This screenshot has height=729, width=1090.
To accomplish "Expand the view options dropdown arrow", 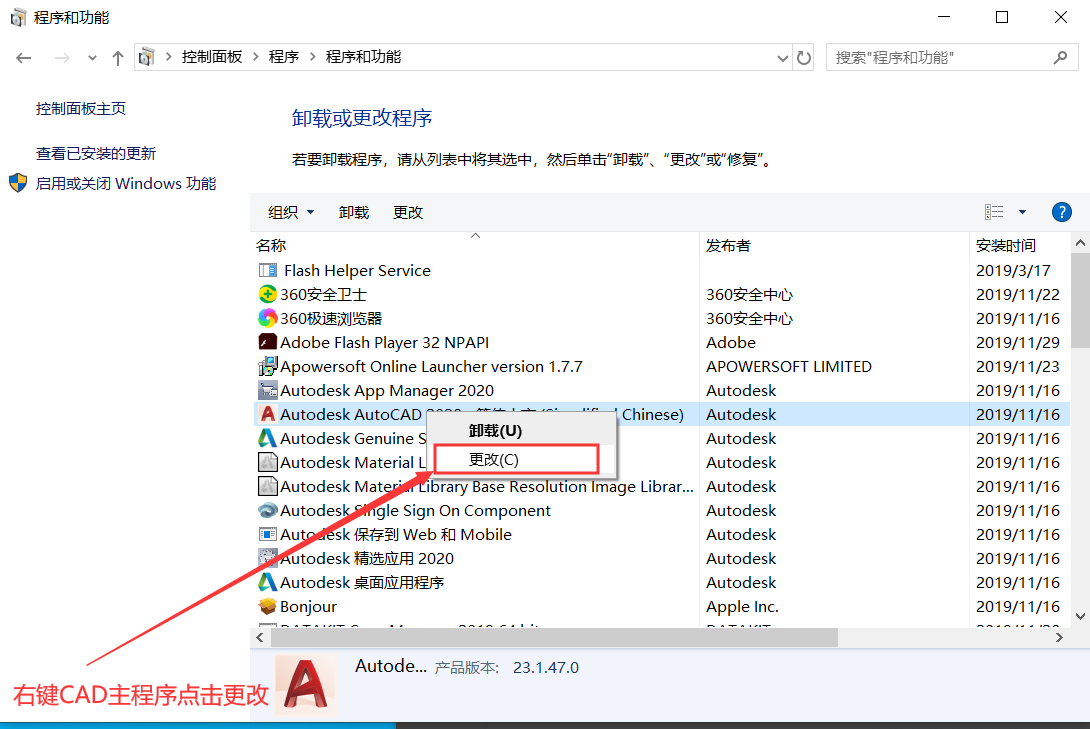I will coord(1022,212).
